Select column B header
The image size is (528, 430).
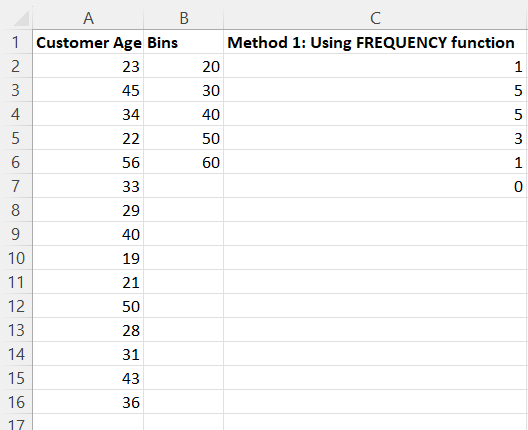(x=184, y=18)
